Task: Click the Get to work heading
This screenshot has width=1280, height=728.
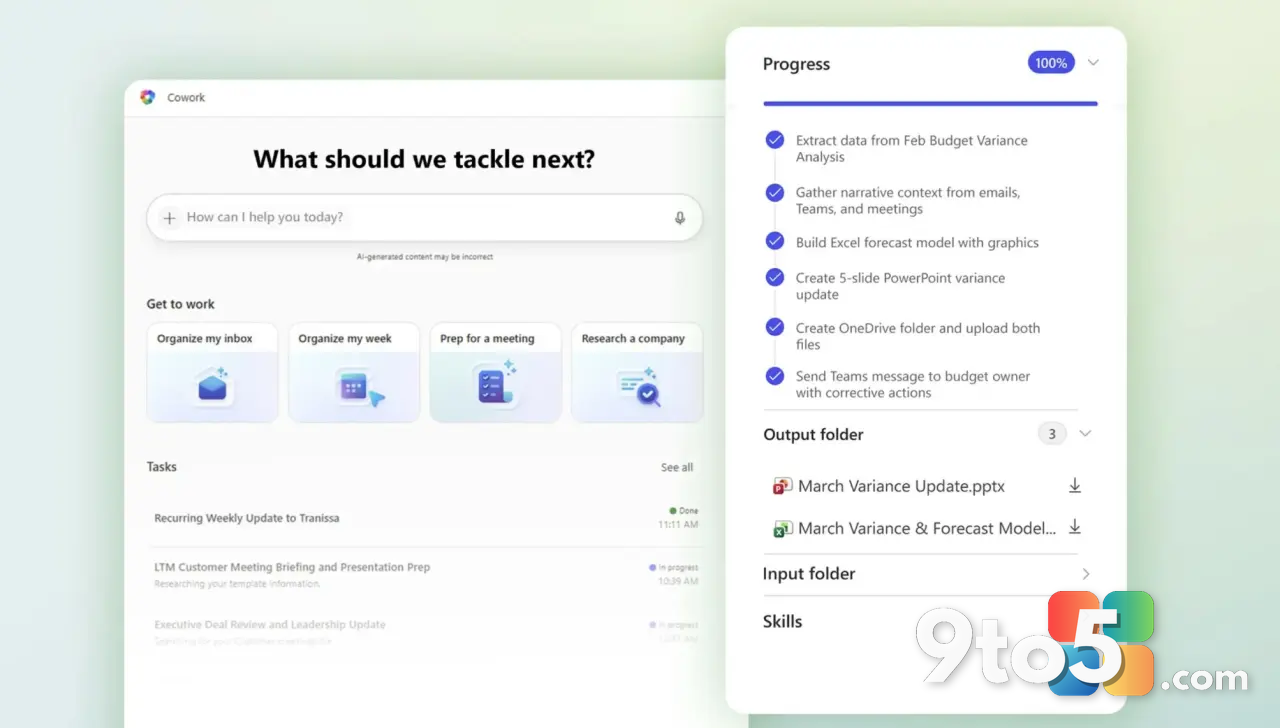Action: click(181, 304)
